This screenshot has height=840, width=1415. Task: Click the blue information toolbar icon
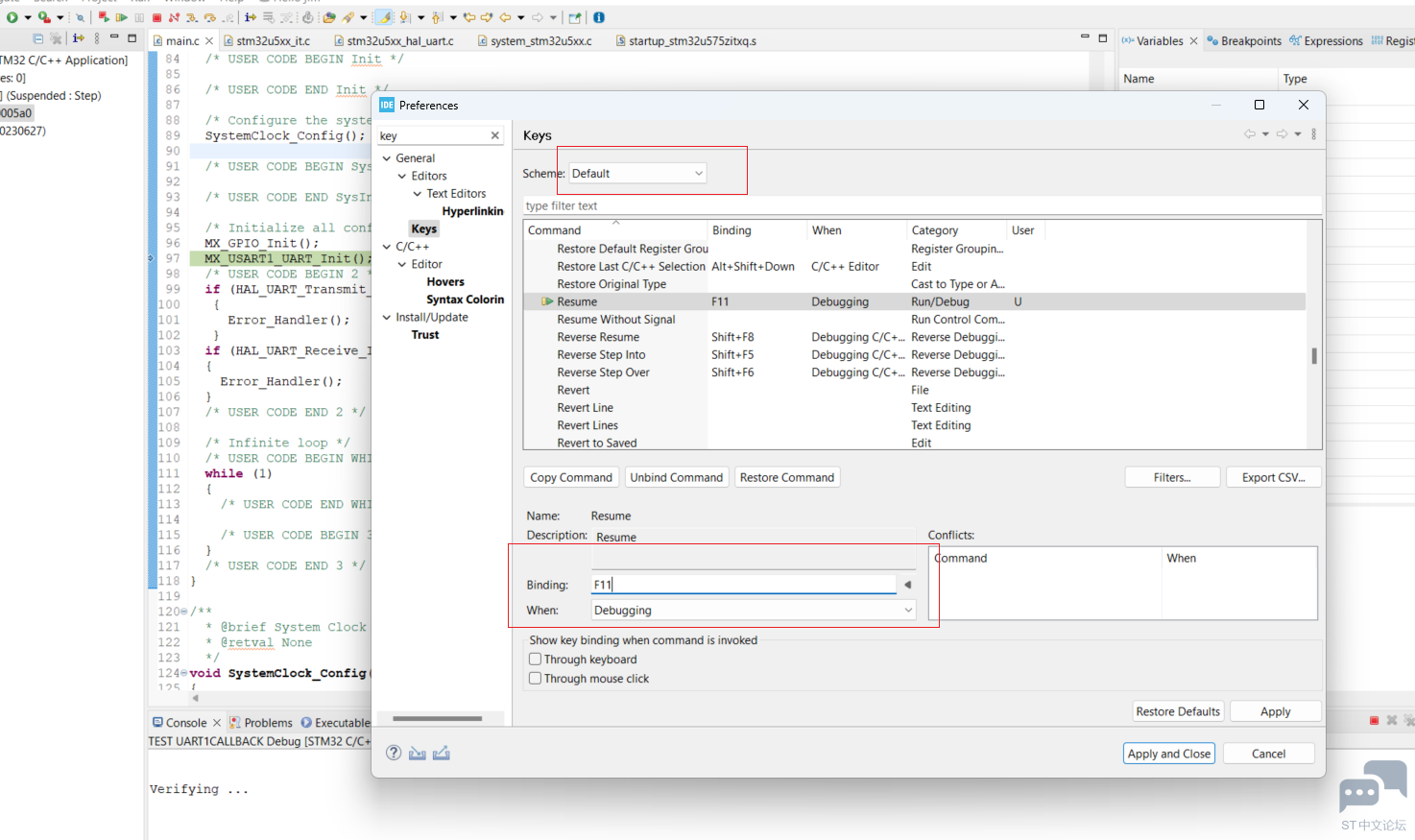[x=599, y=17]
